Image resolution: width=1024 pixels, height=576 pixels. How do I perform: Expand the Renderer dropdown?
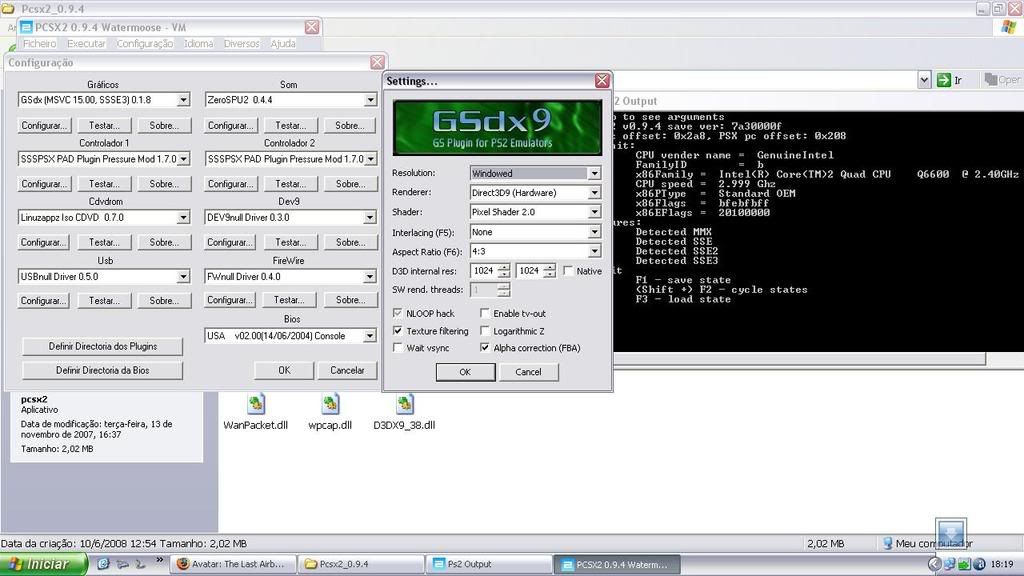(594, 193)
